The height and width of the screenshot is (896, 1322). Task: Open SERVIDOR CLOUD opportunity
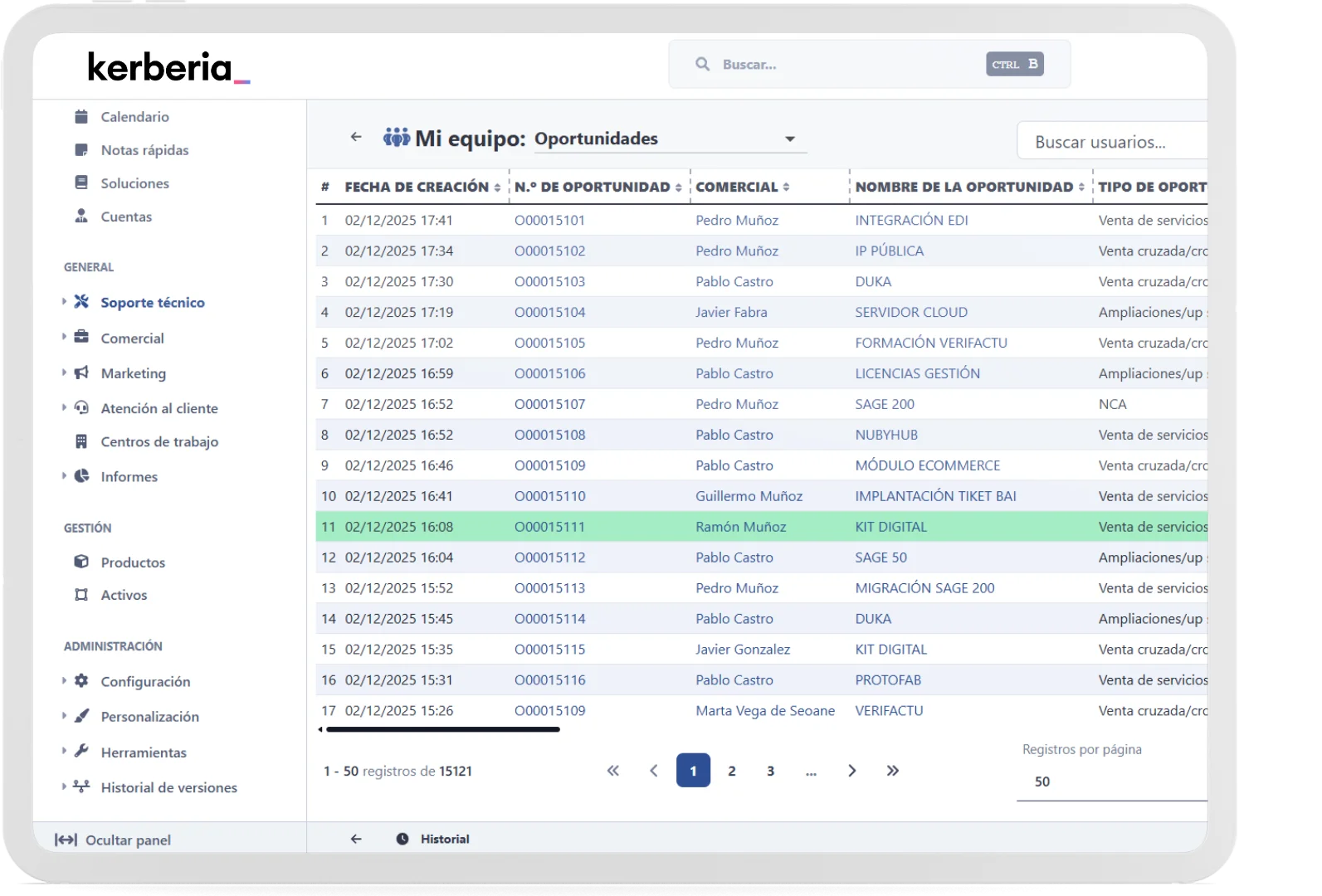pos(911,313)
